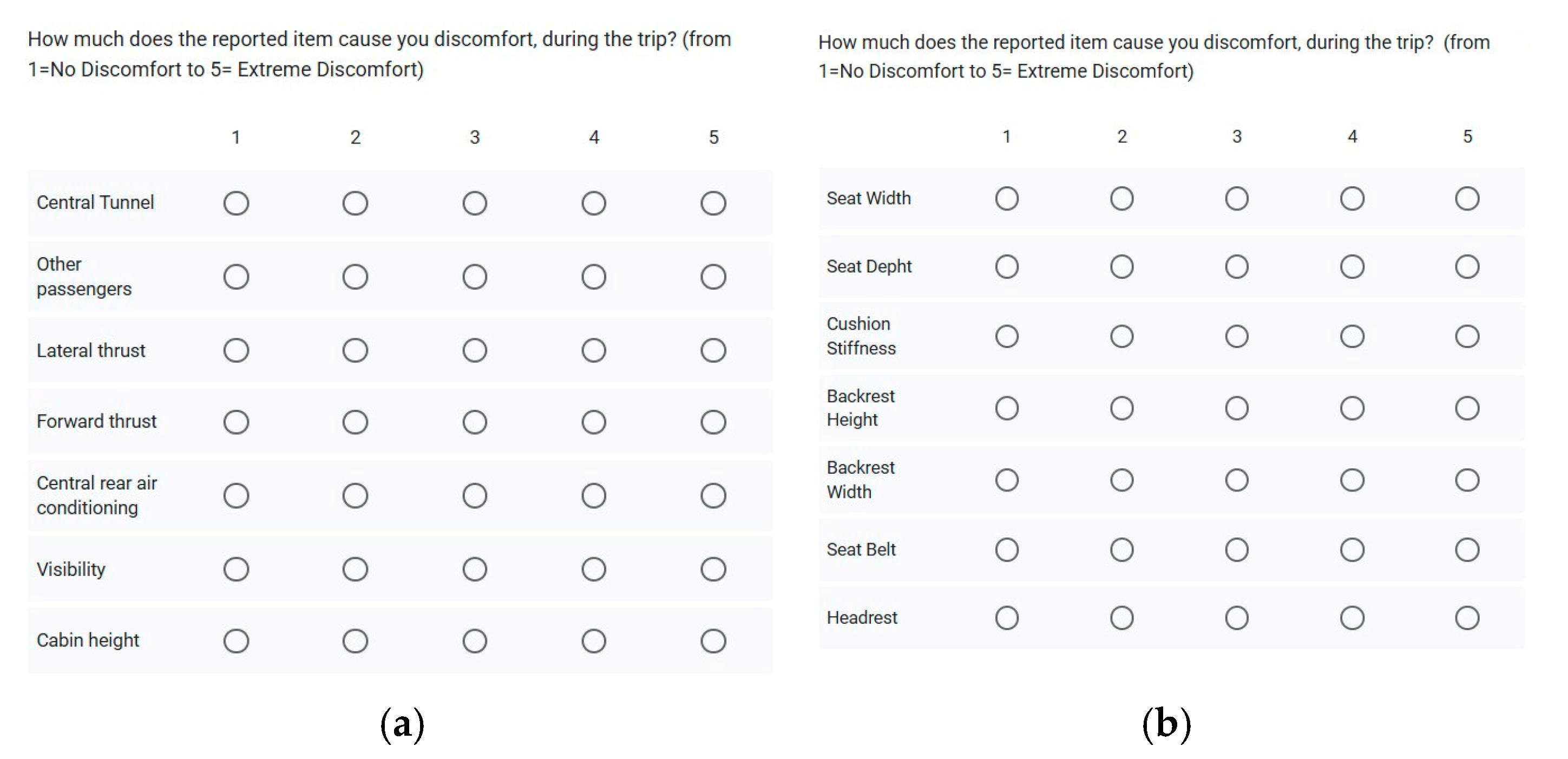This screenshot has width=1568, height=759.
Task: Rate Seat Belt discomfort as 4
Action: click(x=1352, y=549)
